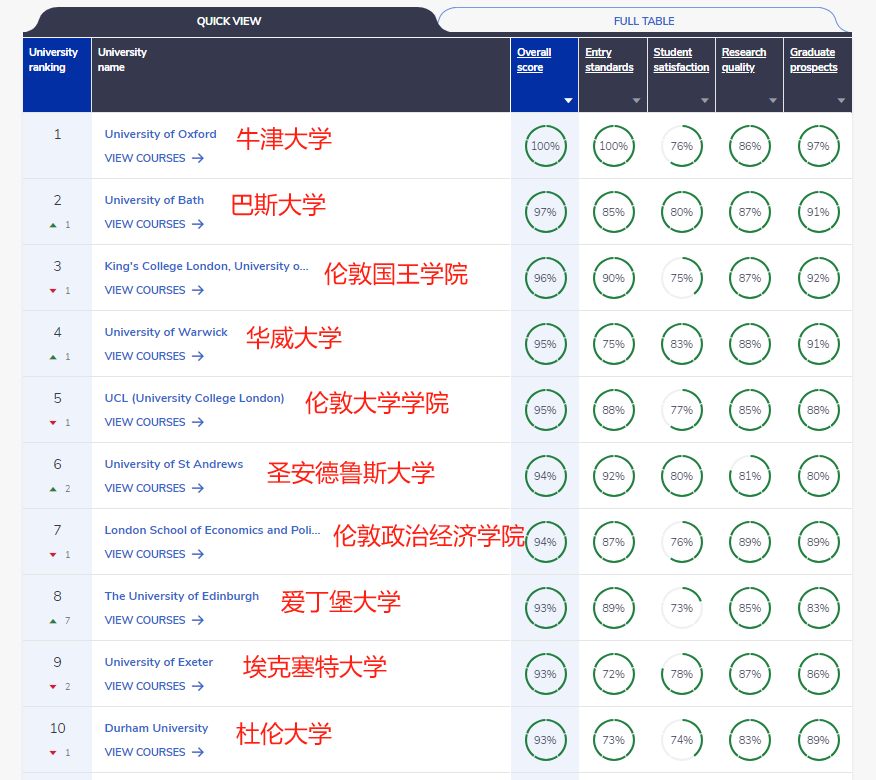
Task: Open the University of St Andrews link
Action: [174, 464]
